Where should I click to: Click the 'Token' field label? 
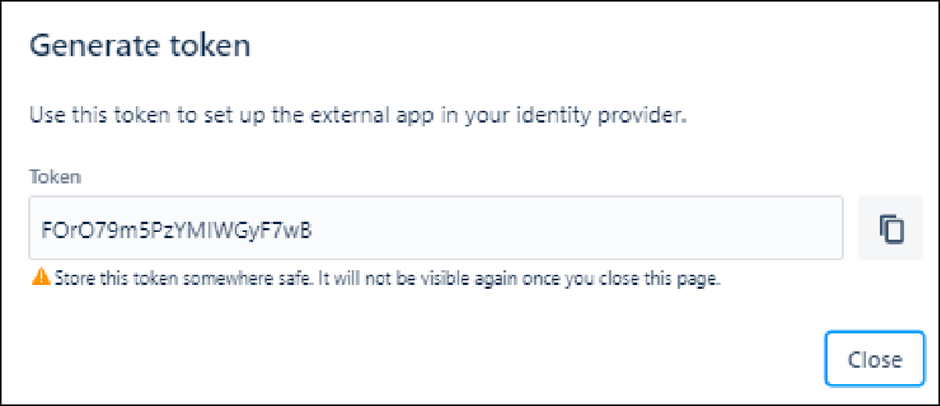[56, 176]
